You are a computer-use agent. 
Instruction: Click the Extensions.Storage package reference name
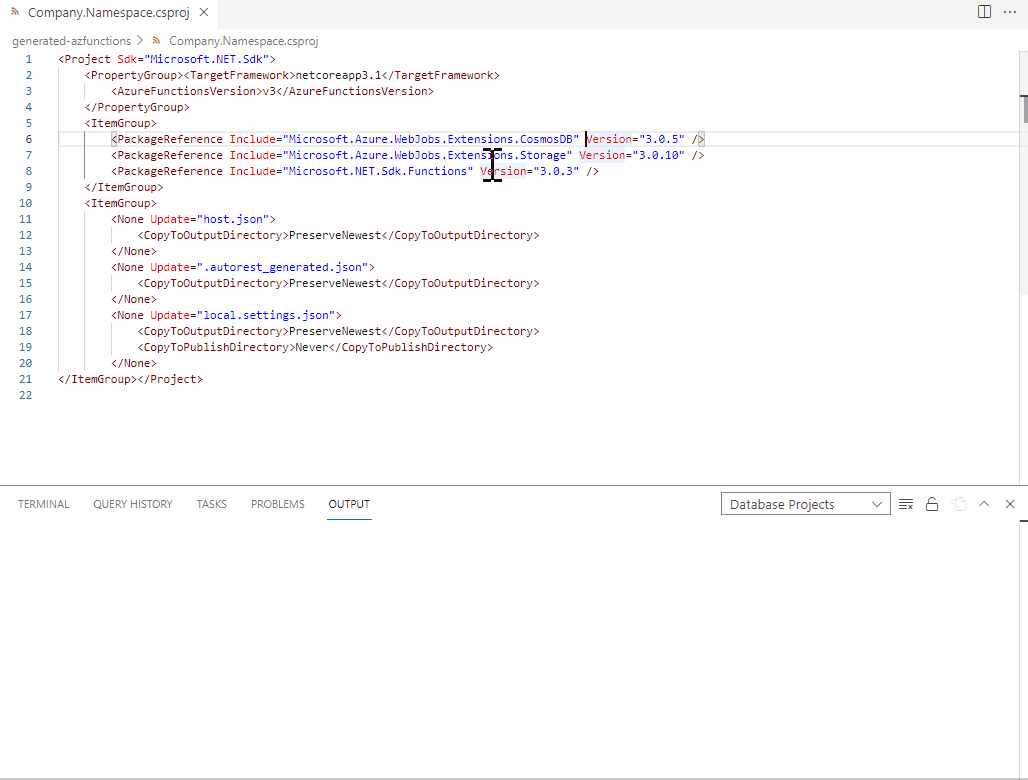427,155
